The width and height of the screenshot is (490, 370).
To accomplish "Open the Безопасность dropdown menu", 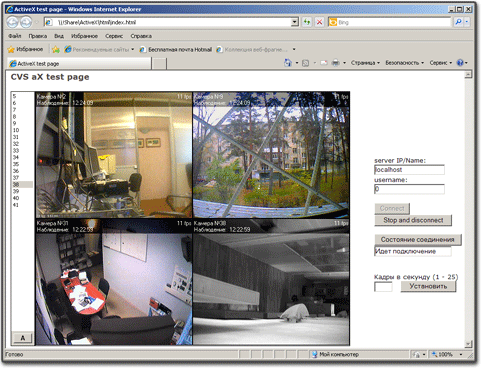I will (x=404, y=63).
